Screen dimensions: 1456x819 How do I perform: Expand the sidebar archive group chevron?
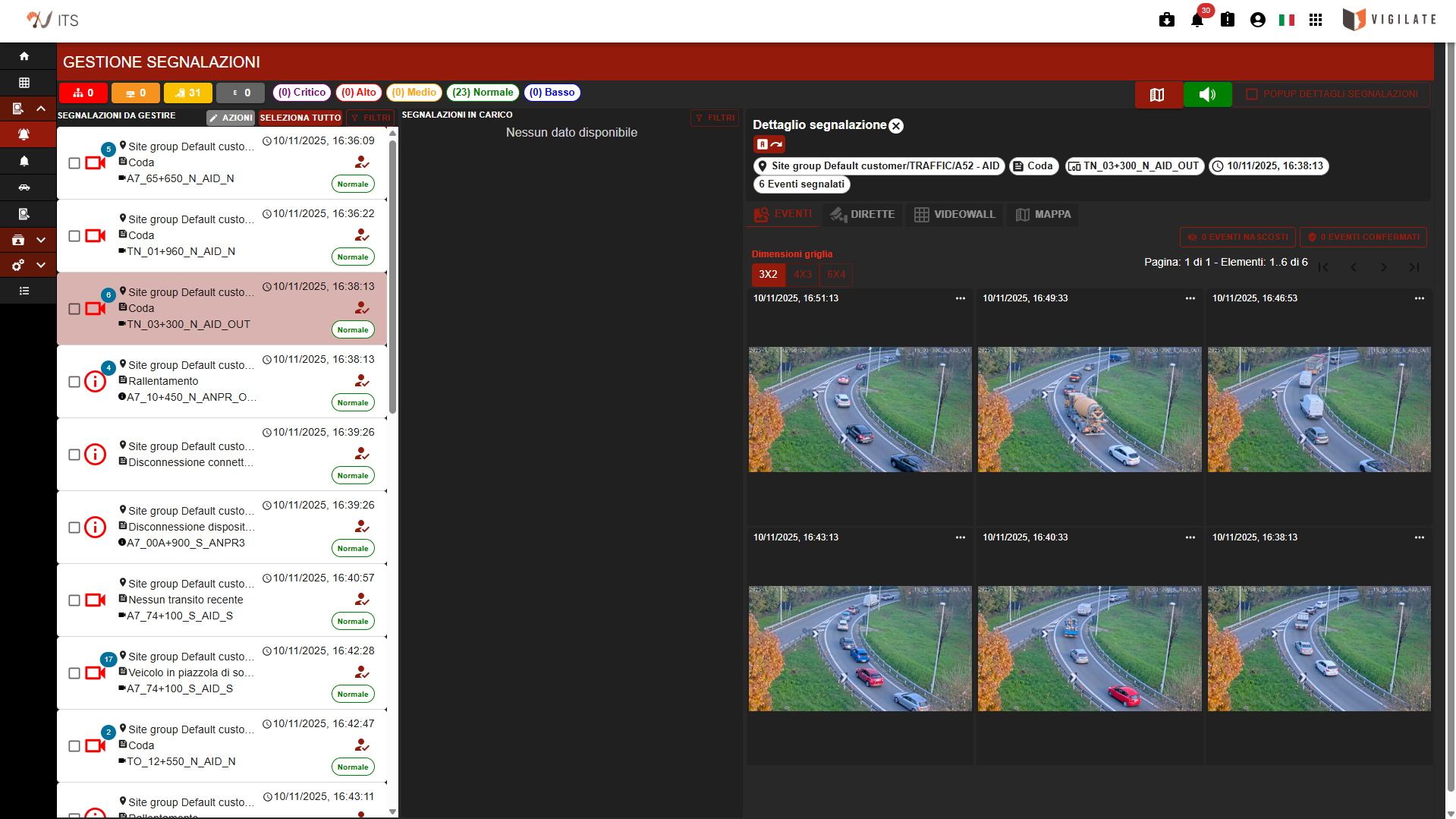pos(41,240)
